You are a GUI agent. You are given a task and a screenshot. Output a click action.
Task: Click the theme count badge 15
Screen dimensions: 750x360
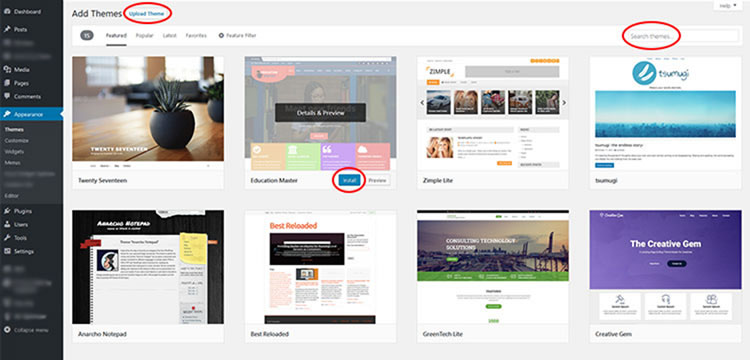pyautogui.click(x=87, y=36)
